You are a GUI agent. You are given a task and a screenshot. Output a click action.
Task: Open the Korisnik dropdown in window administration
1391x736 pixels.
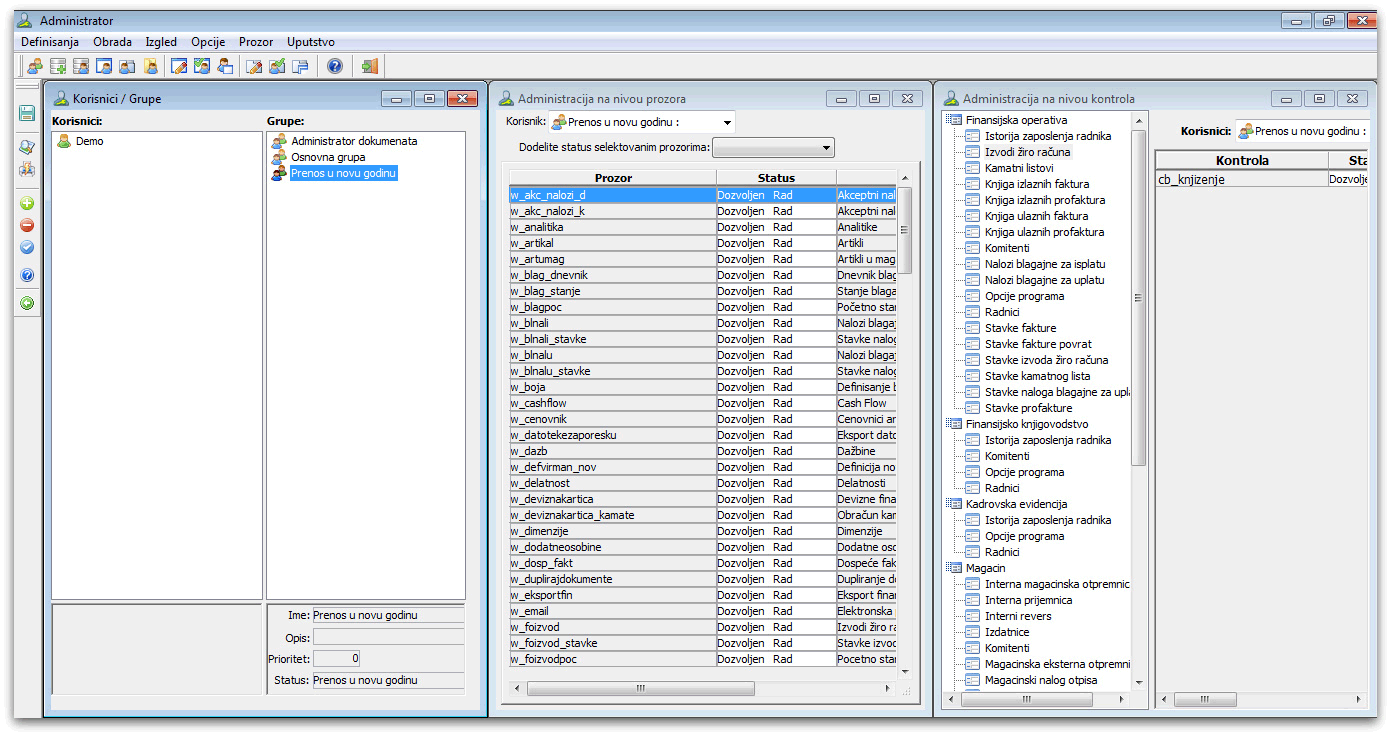[727, 122]
